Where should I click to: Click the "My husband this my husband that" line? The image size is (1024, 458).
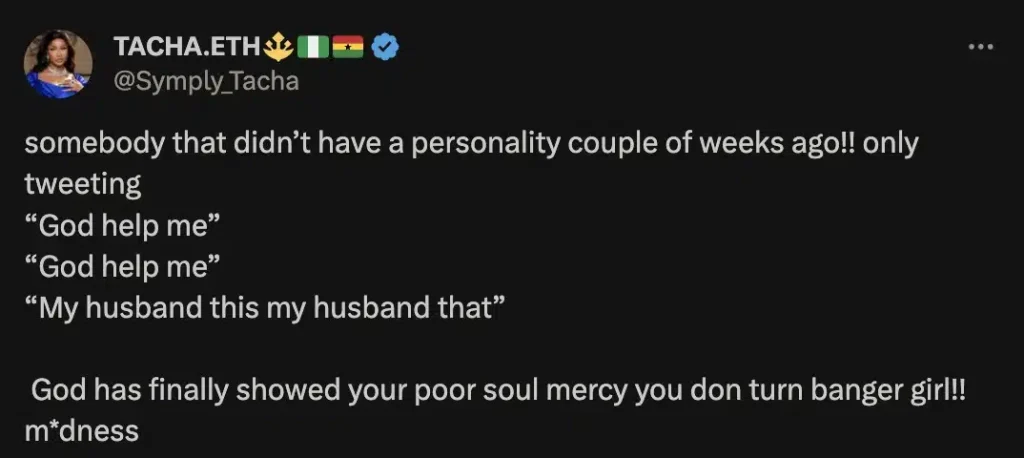258,307
